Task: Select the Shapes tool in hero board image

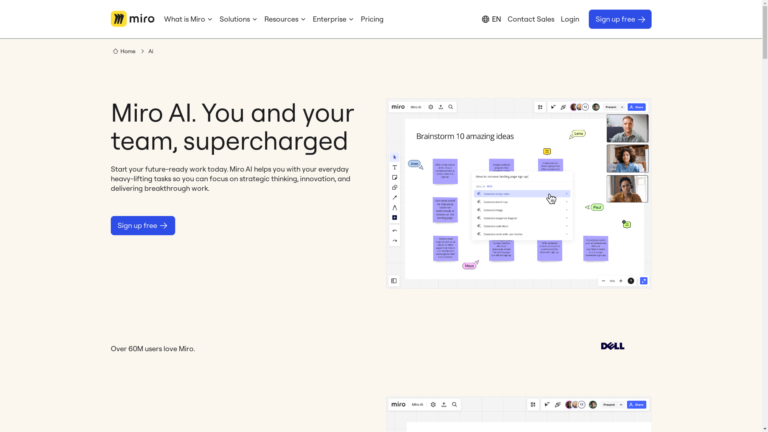Action: pos(394,188)
